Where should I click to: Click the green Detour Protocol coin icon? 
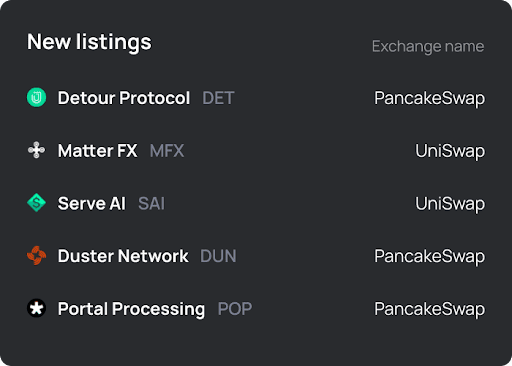36,98
